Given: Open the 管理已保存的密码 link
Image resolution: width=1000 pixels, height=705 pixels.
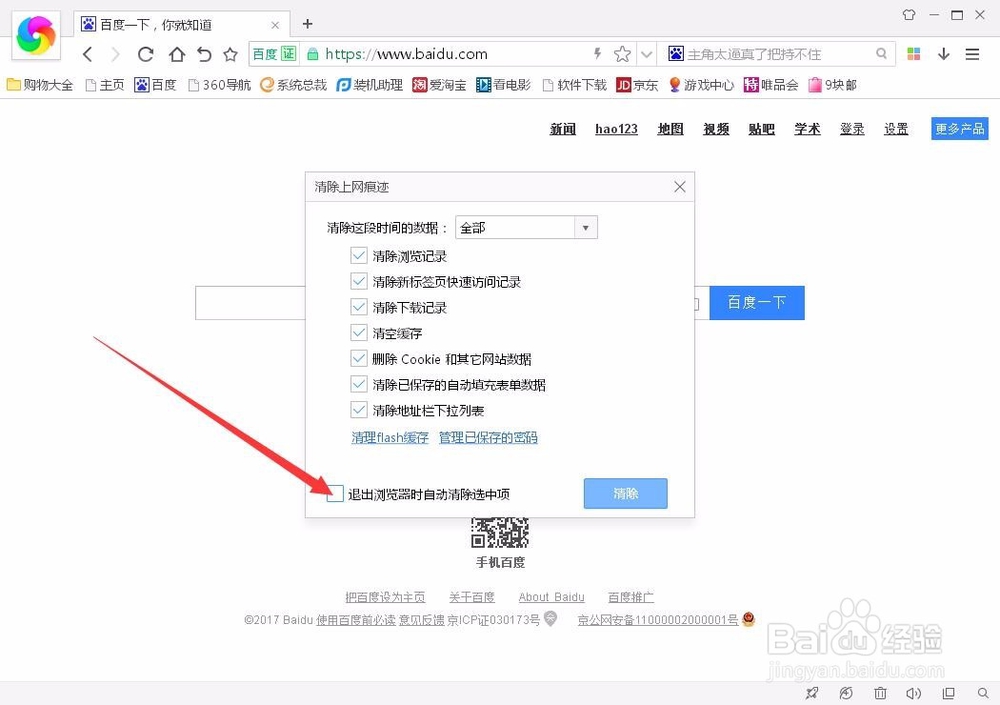Looking at the screenshot, I should 488,437.
